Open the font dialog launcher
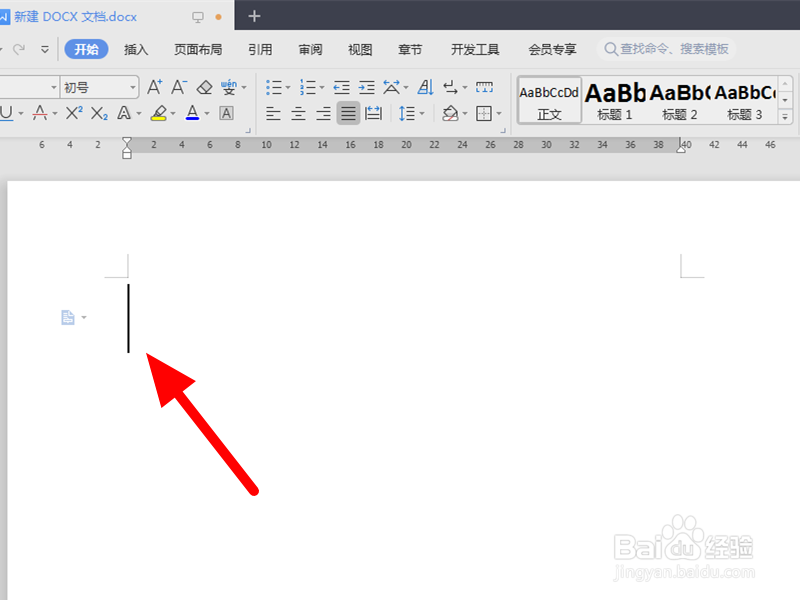This screenshot has width=800, height=600. coord(248,131)
